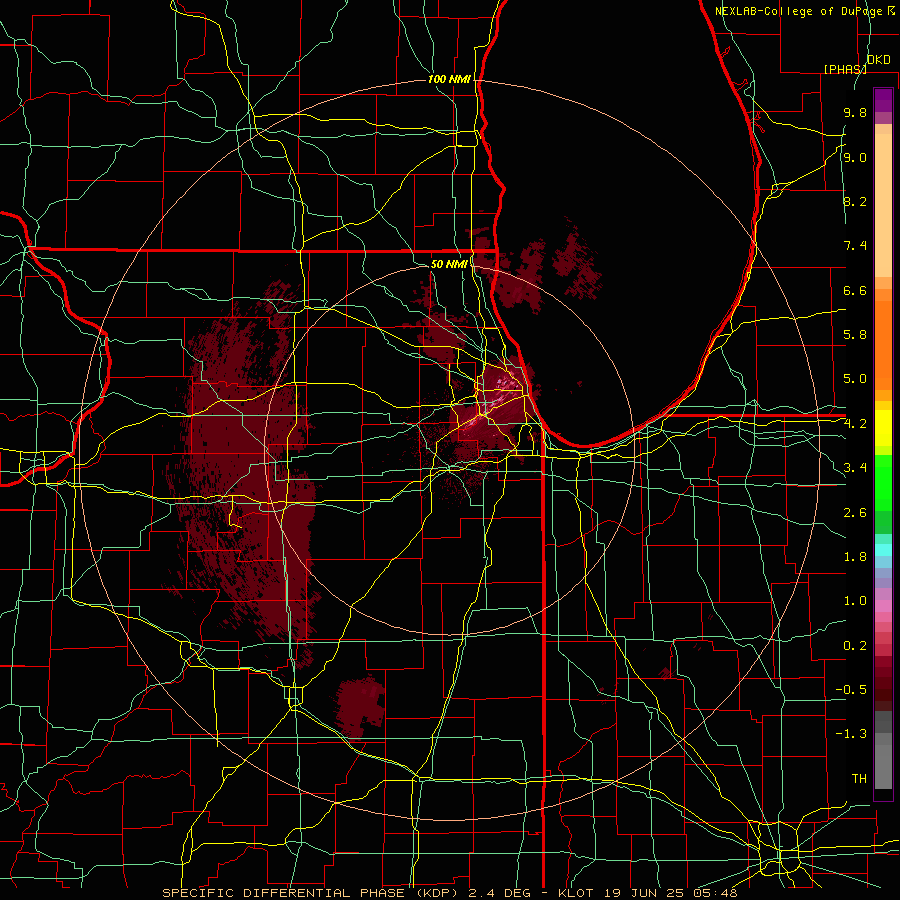Image resolution: width=900 pixels, height=900 pixels.
Task: Click the -1.3 value on the color scale
Action: (x=851, y=734)
